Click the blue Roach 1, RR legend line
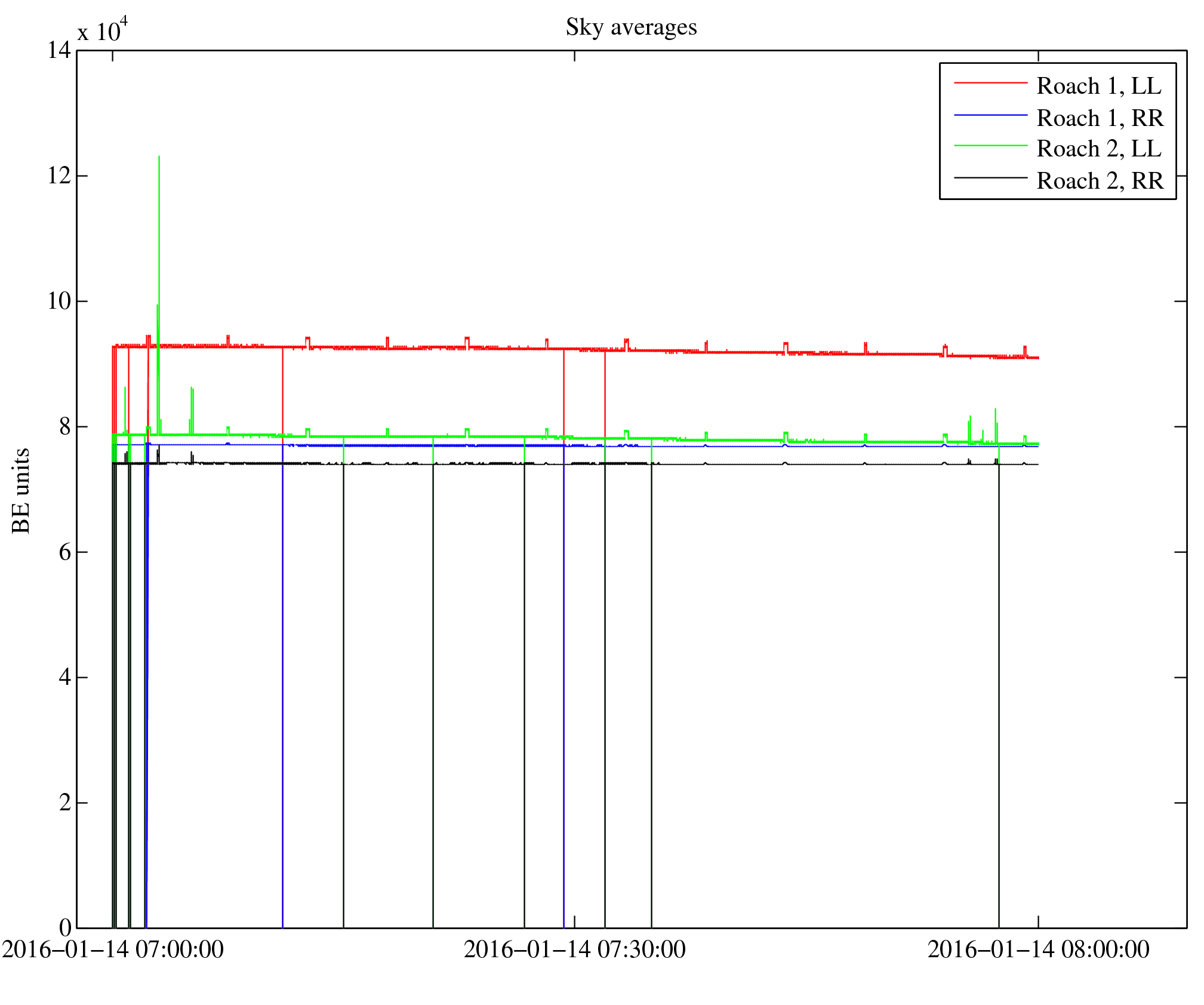 pyautogui.click(x=990, y=115)
